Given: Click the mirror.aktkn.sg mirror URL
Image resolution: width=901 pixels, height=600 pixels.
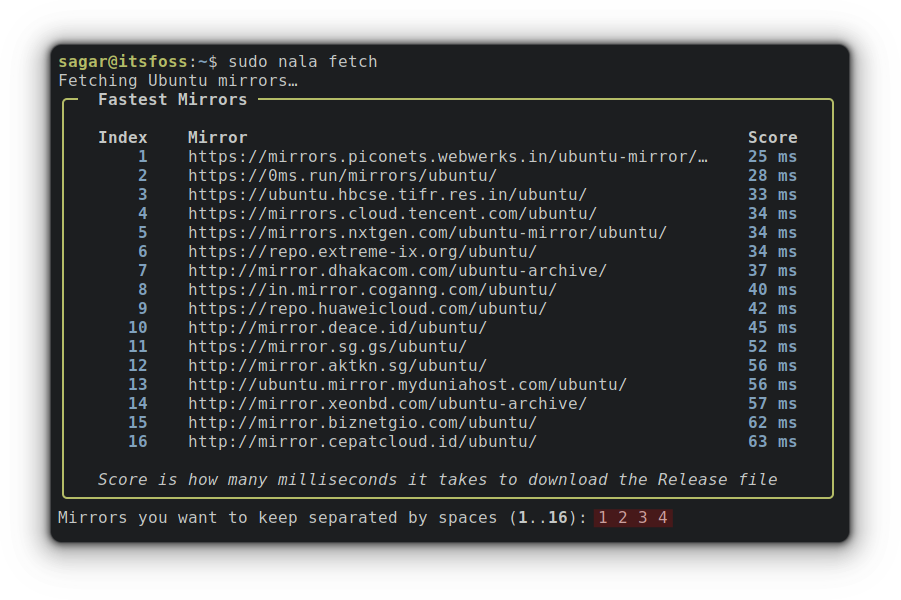Looking at the screenshot, I should [338, 365].
